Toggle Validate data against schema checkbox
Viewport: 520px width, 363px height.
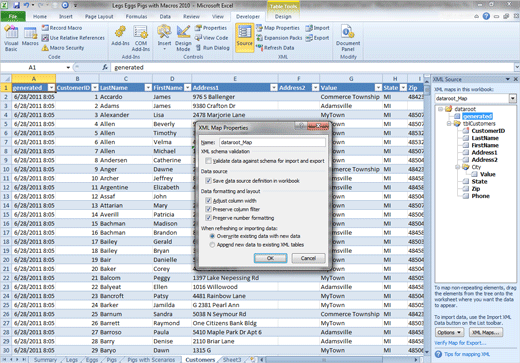208,161
